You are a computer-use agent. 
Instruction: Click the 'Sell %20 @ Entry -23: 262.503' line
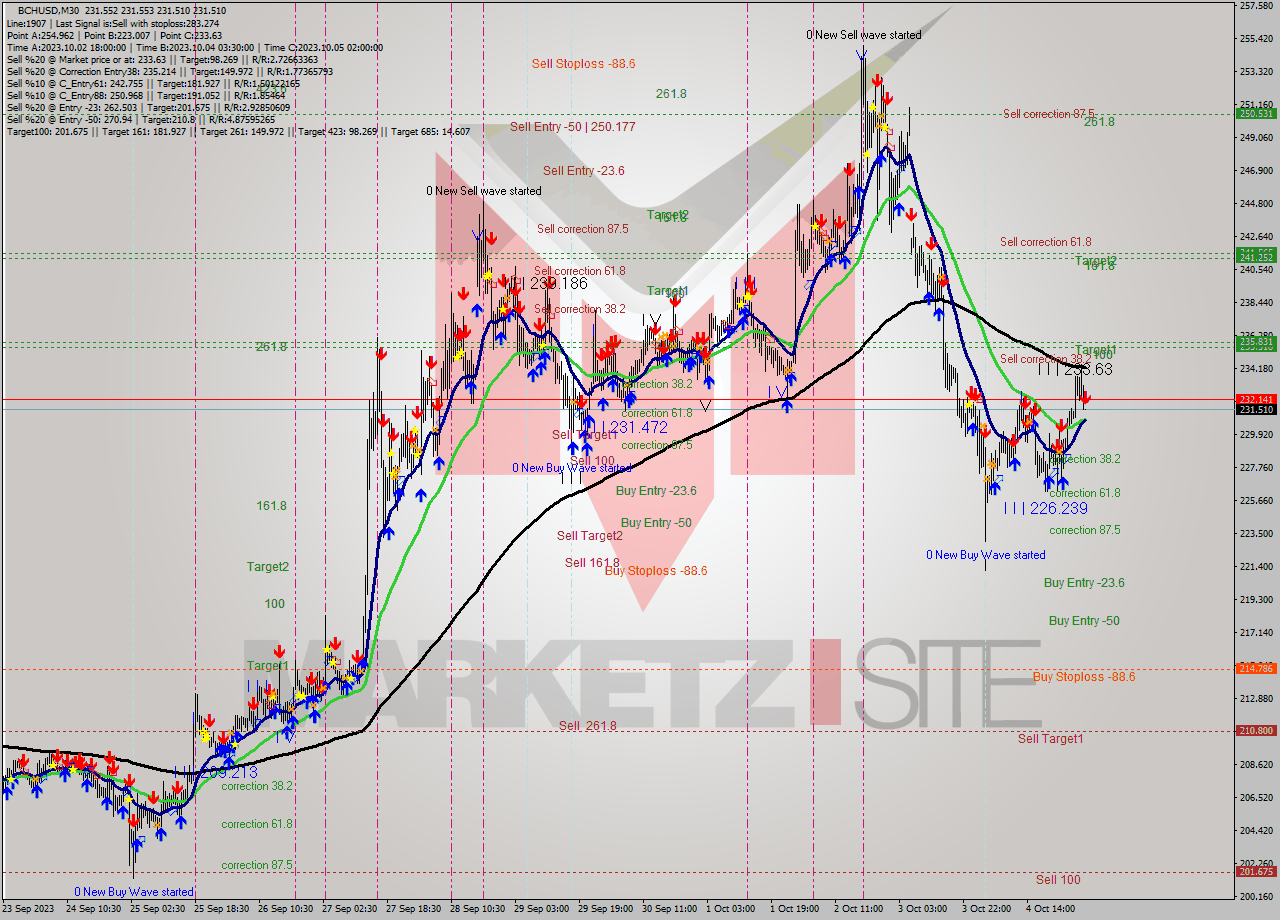(148, 107)
